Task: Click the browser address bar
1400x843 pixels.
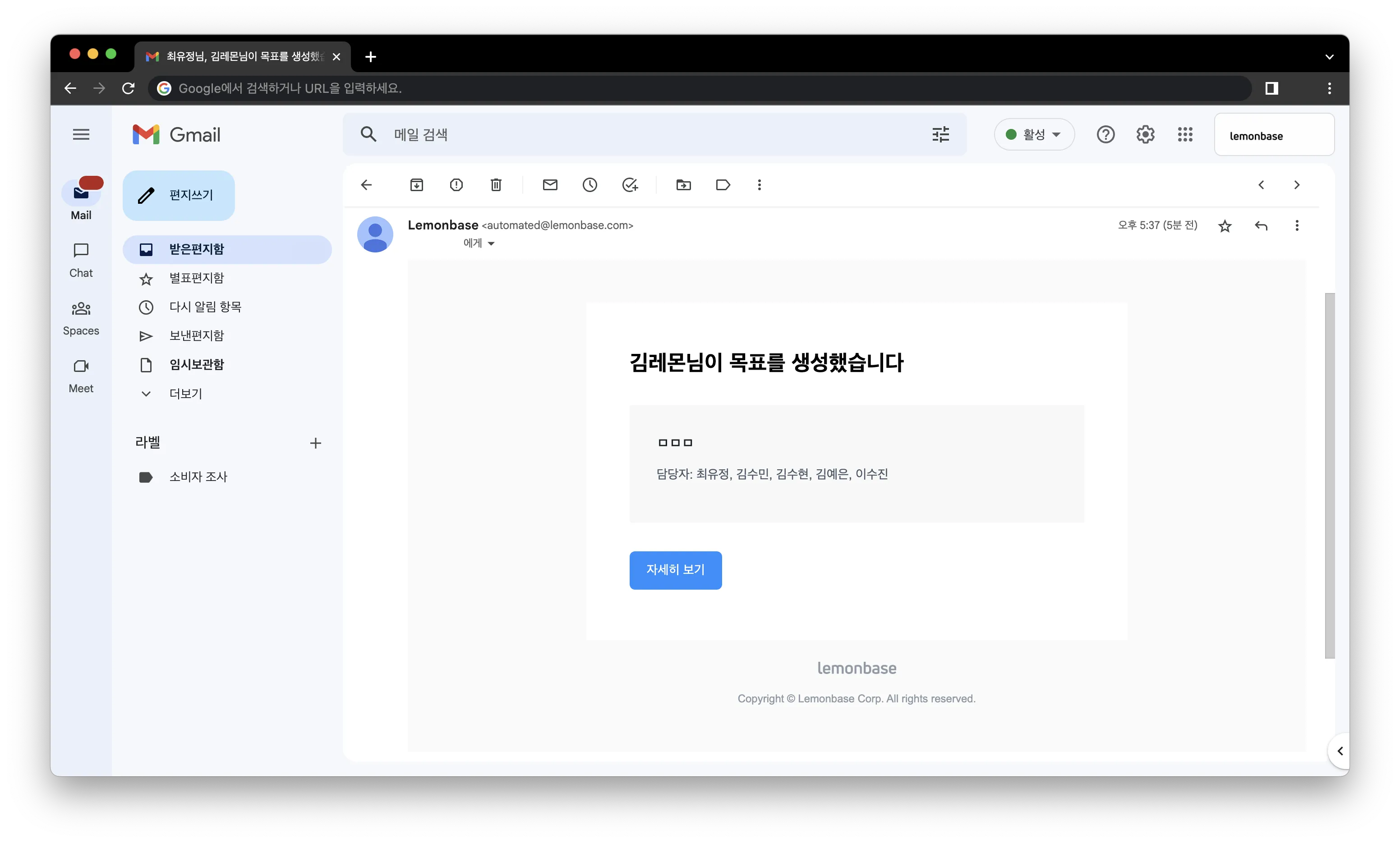Action: click(700, 88)
